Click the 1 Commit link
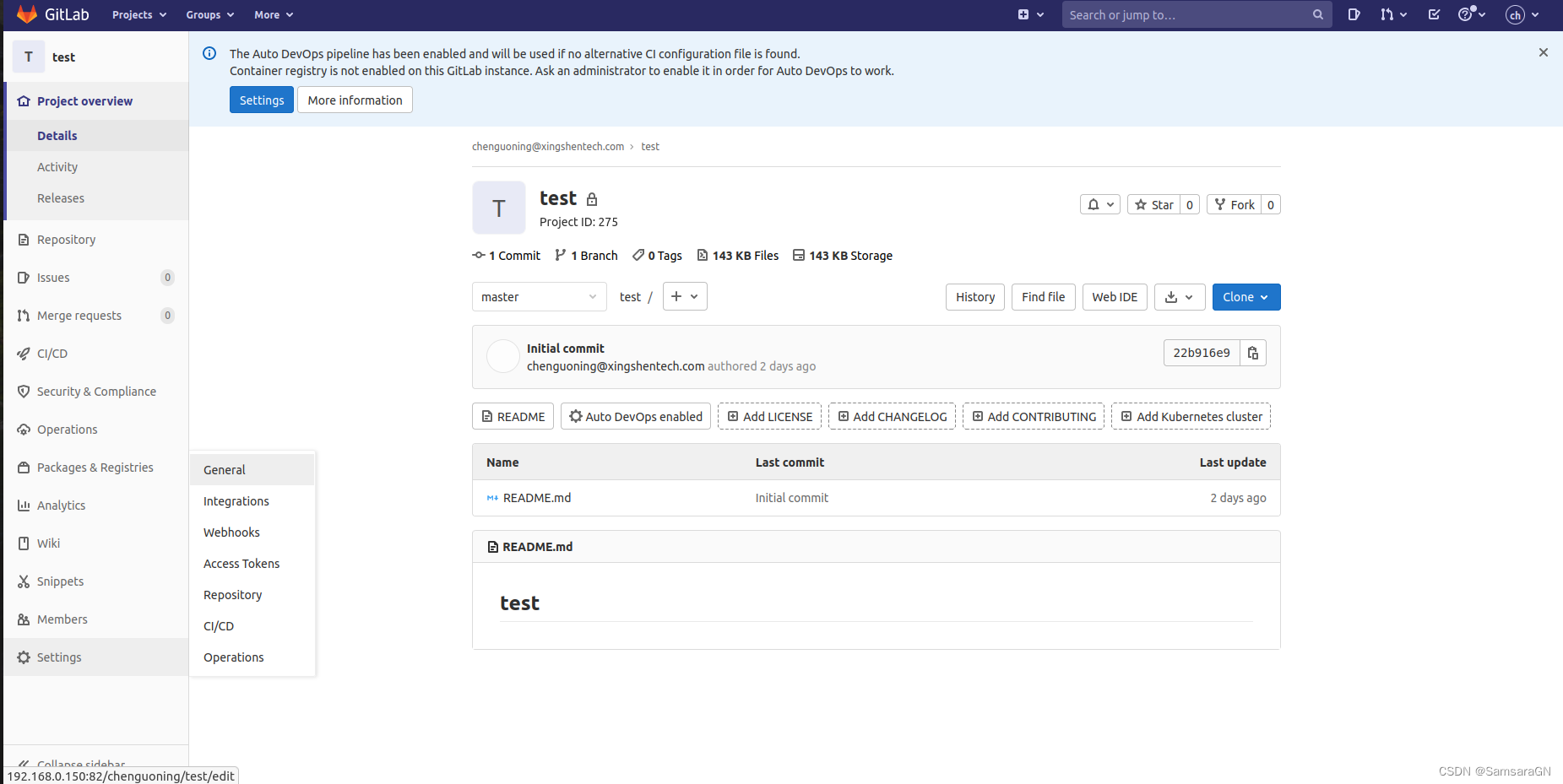 (507, 256)
